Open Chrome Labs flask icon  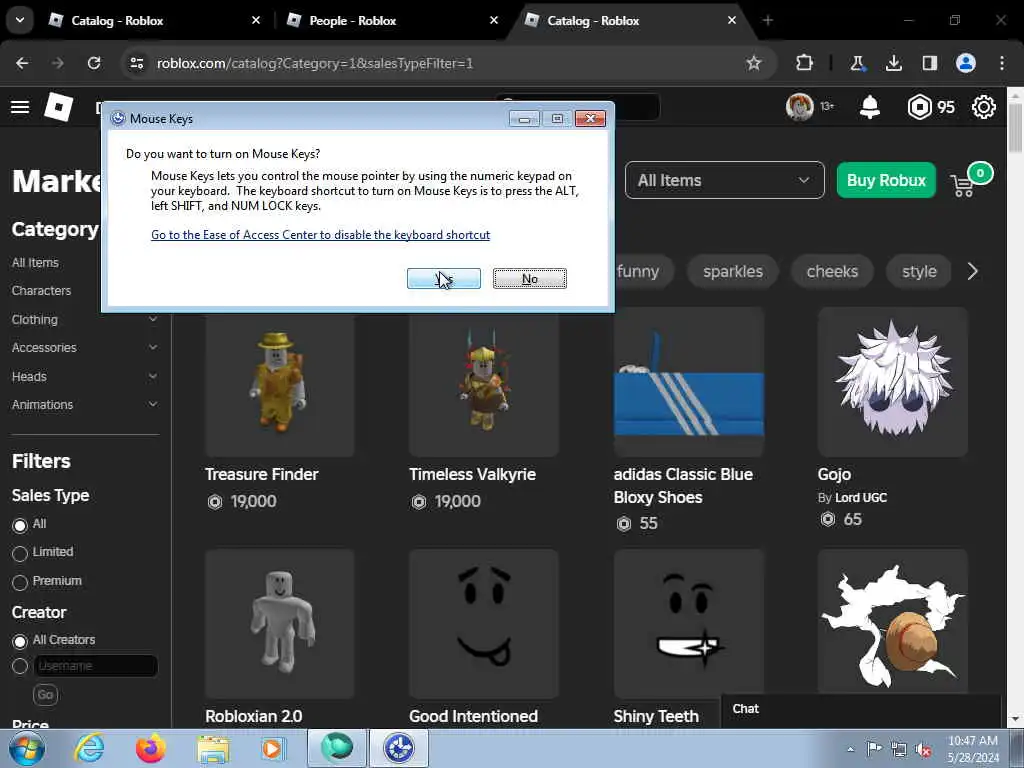(857, 63)
